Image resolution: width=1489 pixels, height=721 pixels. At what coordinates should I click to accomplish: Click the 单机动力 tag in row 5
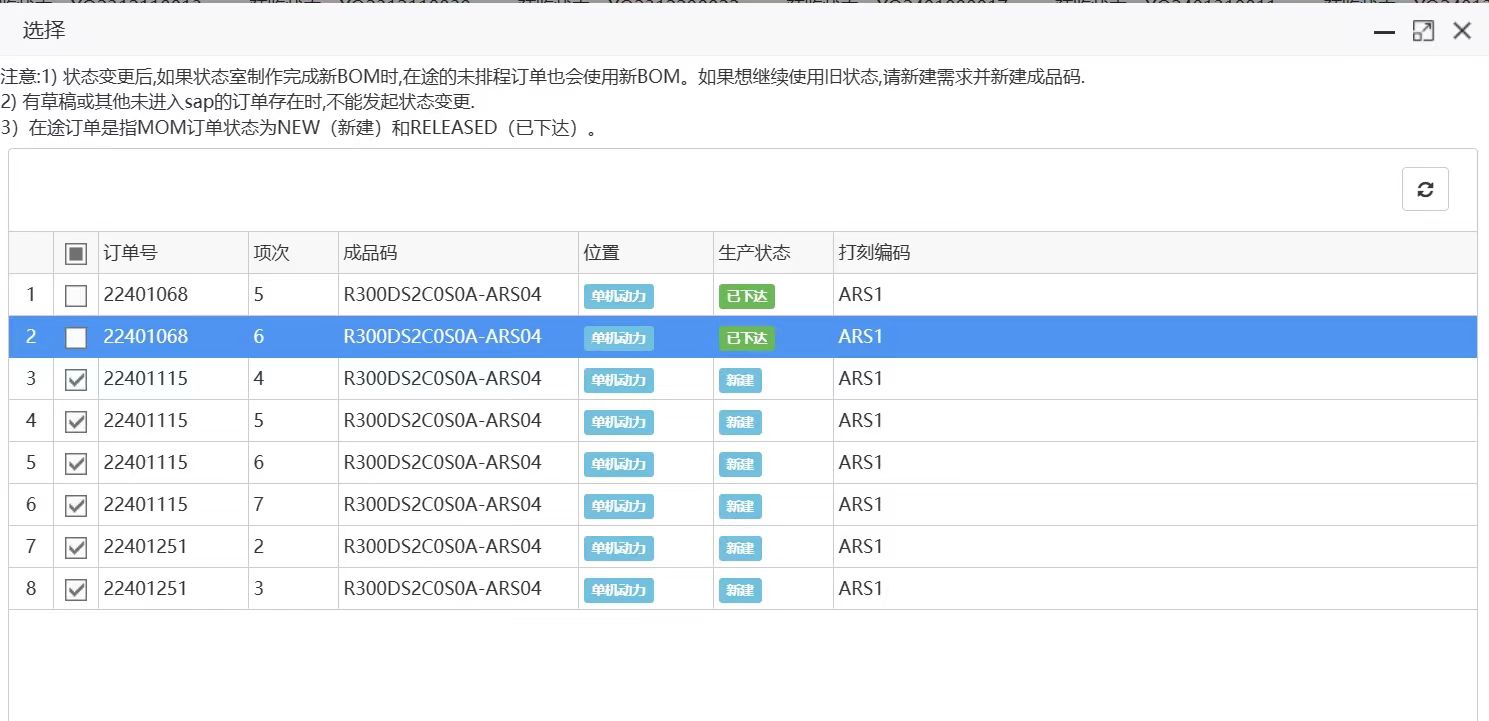tap(619, 464)
